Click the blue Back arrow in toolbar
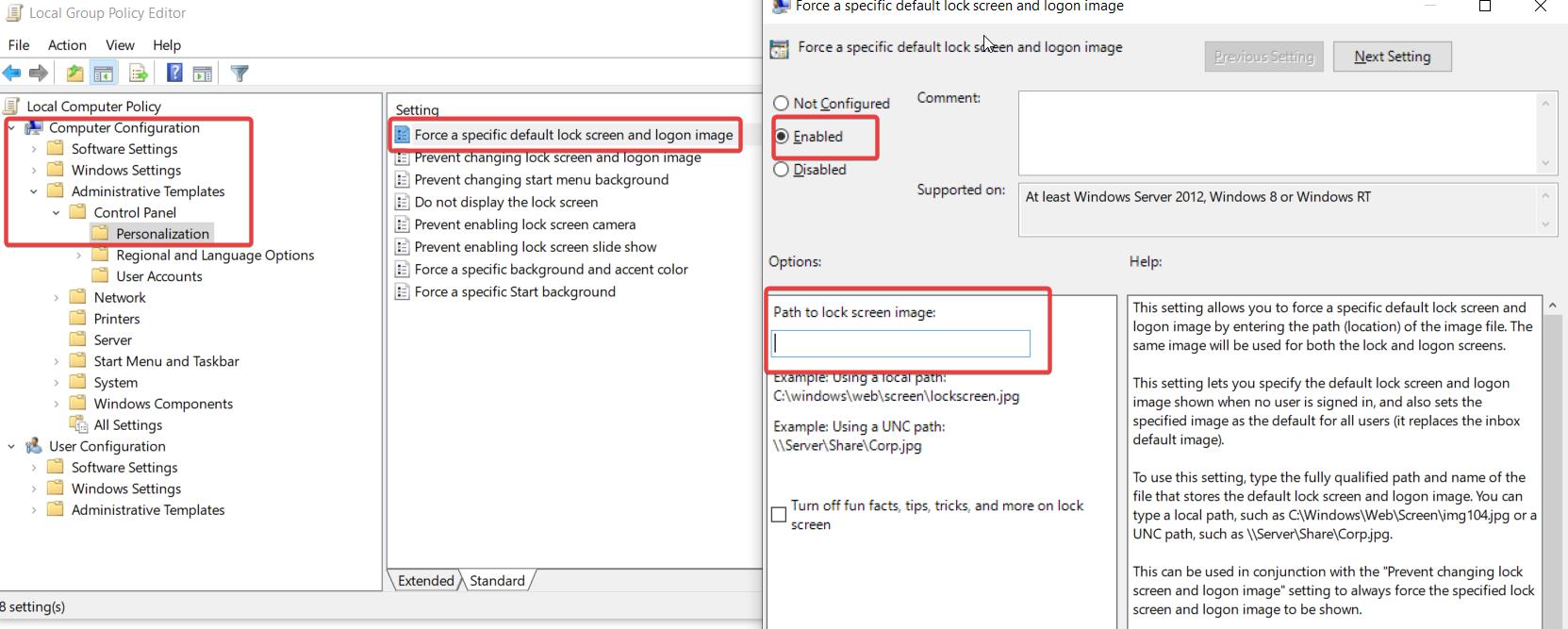1568x629 pixels. [12, 74]
